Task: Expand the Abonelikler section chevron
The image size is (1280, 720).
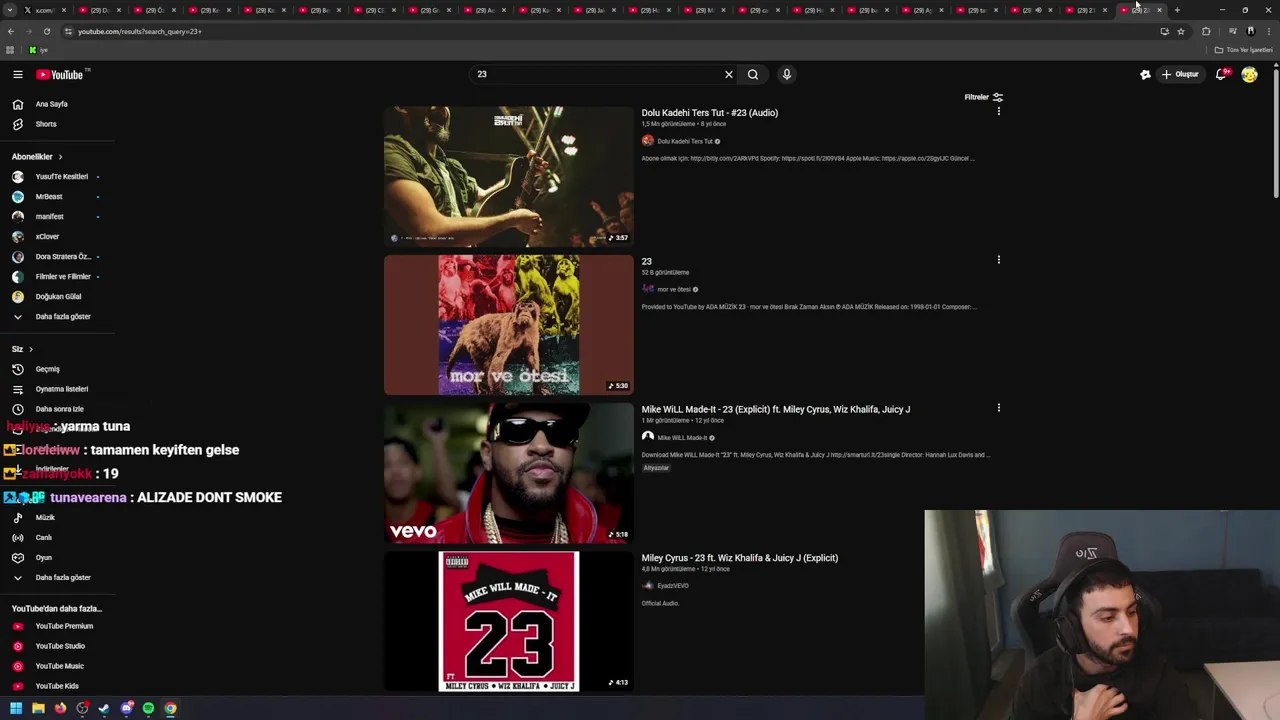Action: [x=60, y=157]
